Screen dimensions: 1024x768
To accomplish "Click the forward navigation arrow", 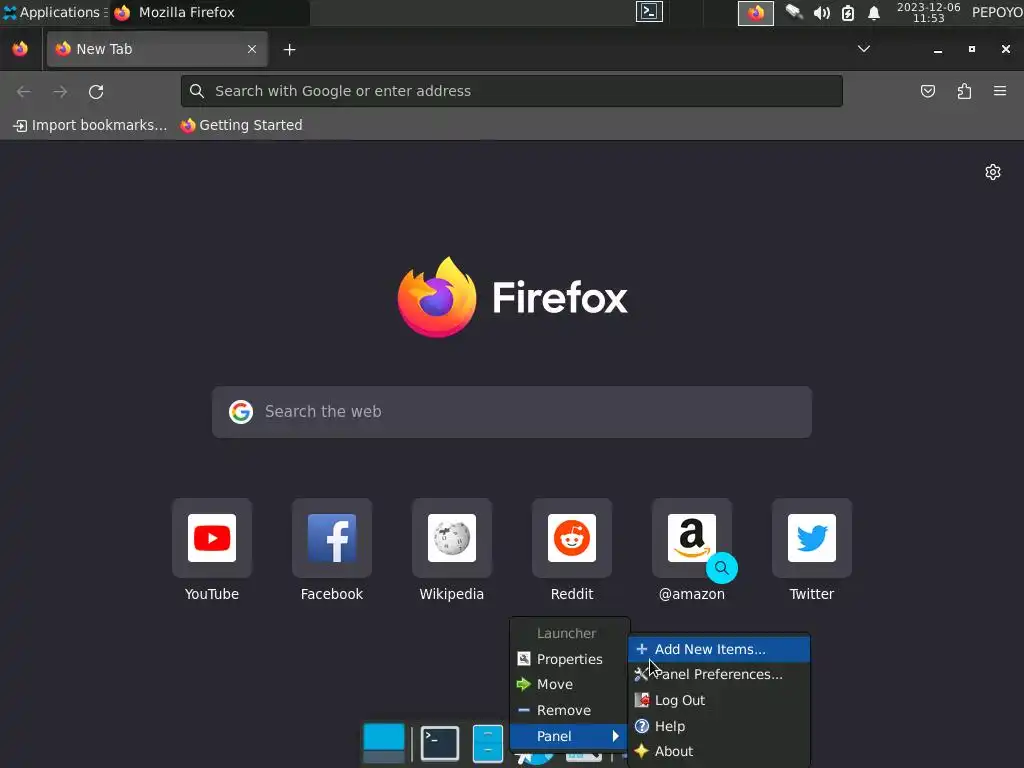I will coord(60,91).
